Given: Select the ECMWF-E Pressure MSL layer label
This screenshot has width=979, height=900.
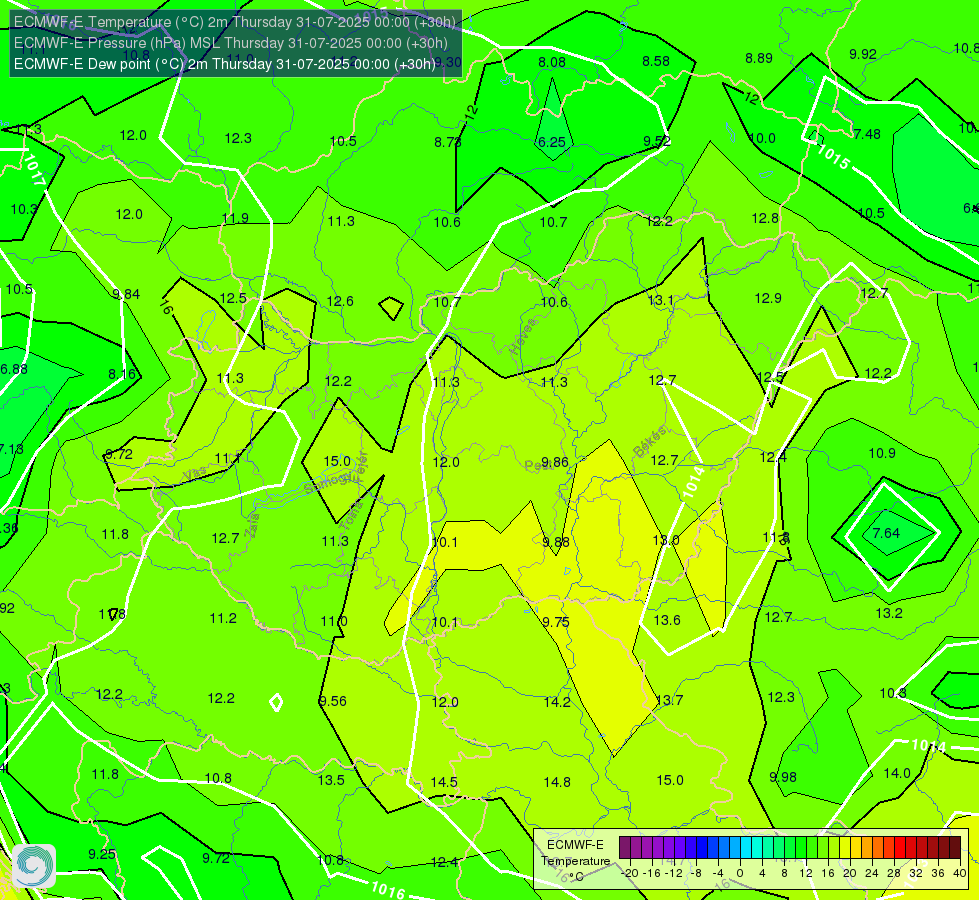Looking at the screenshot, I should pos(230,43).
